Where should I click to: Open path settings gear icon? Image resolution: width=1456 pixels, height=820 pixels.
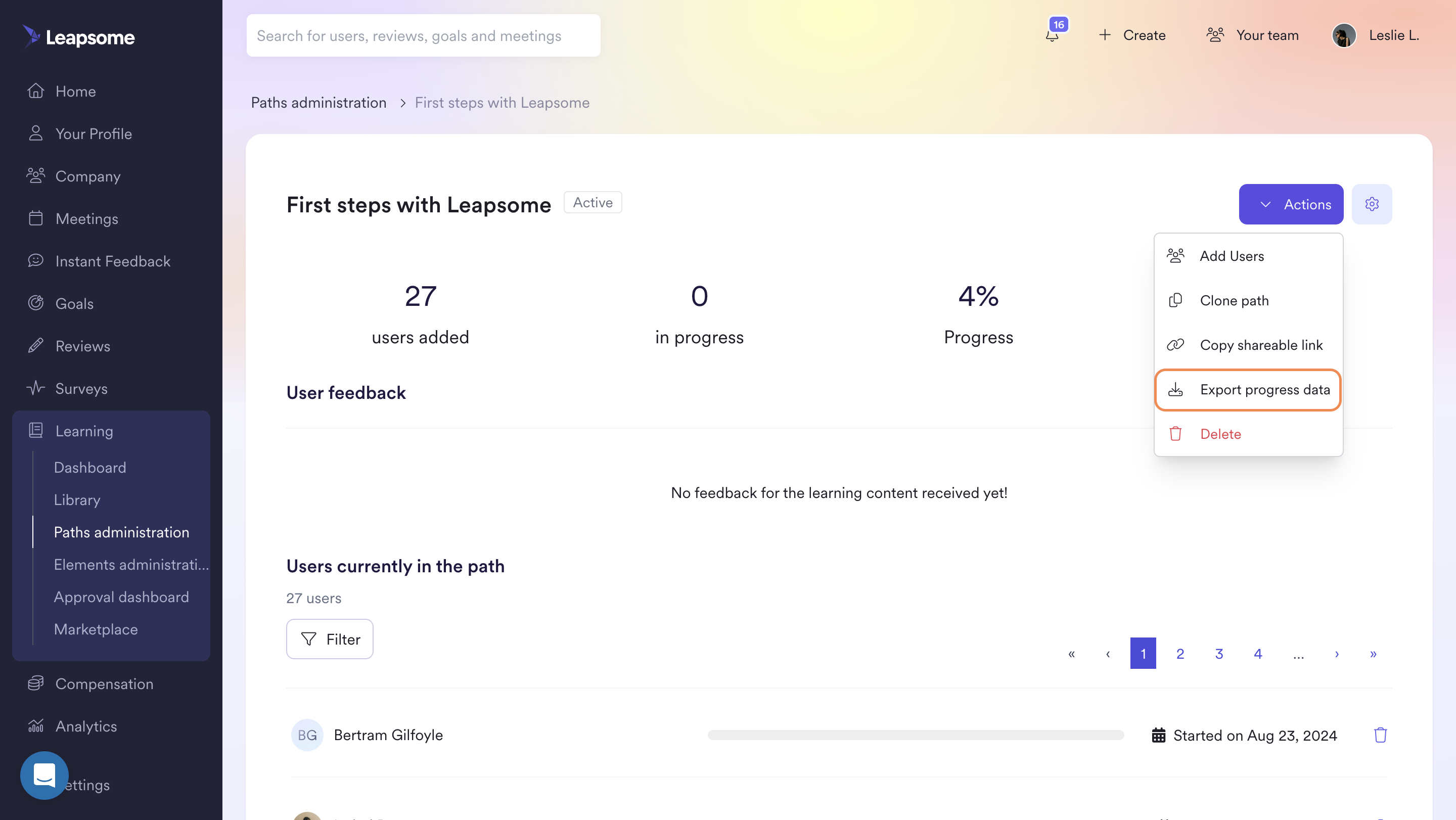point(1372,204)
